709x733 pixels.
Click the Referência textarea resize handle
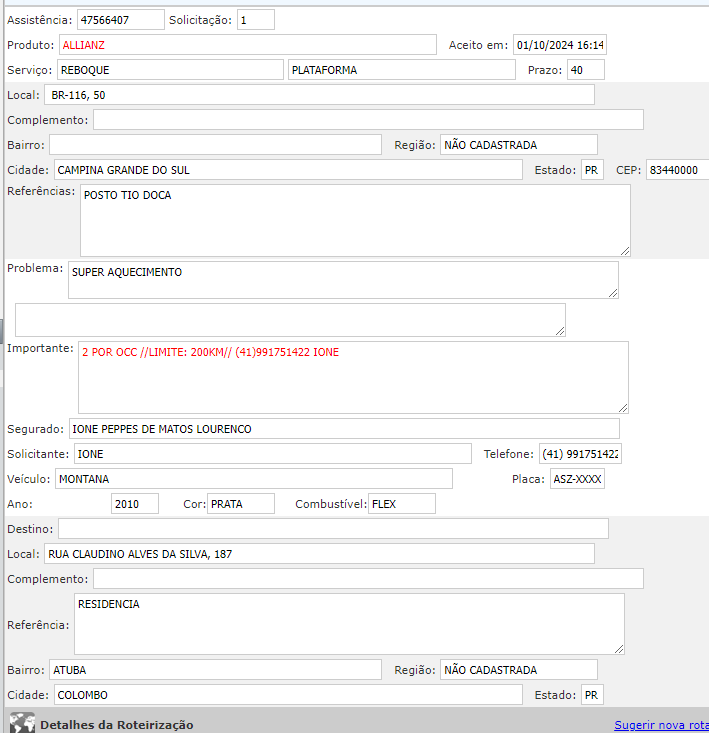click(619, 649)
